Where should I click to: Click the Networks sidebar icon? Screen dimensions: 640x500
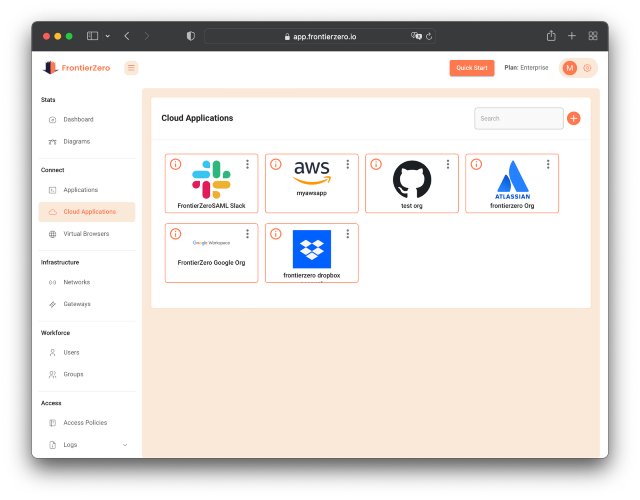52,282
